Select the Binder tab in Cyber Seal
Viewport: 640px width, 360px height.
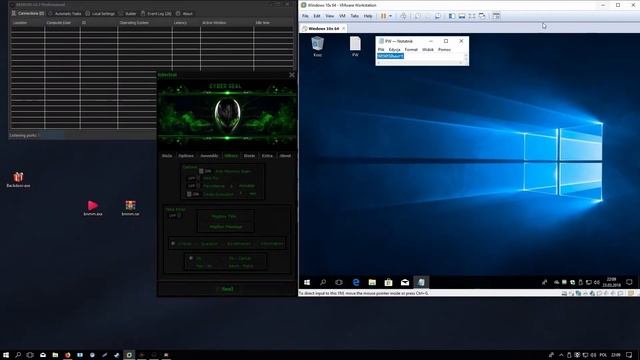coord(249,156)
